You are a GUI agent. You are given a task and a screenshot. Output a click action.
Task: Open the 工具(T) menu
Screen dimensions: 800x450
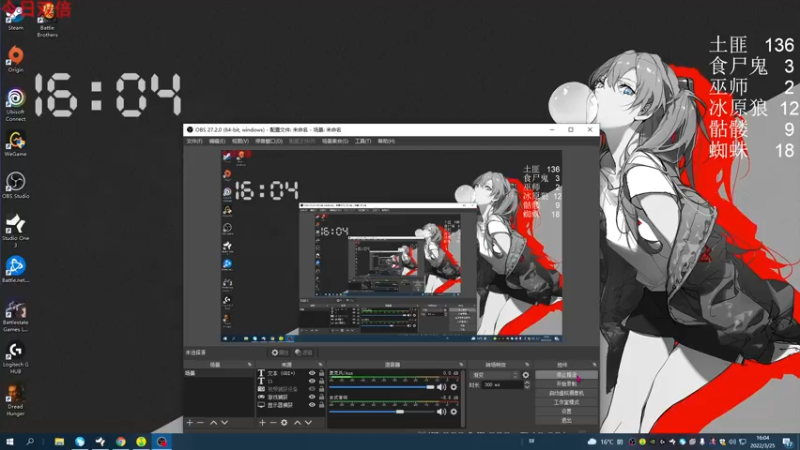pyautogui.click(x=363, y=141)
